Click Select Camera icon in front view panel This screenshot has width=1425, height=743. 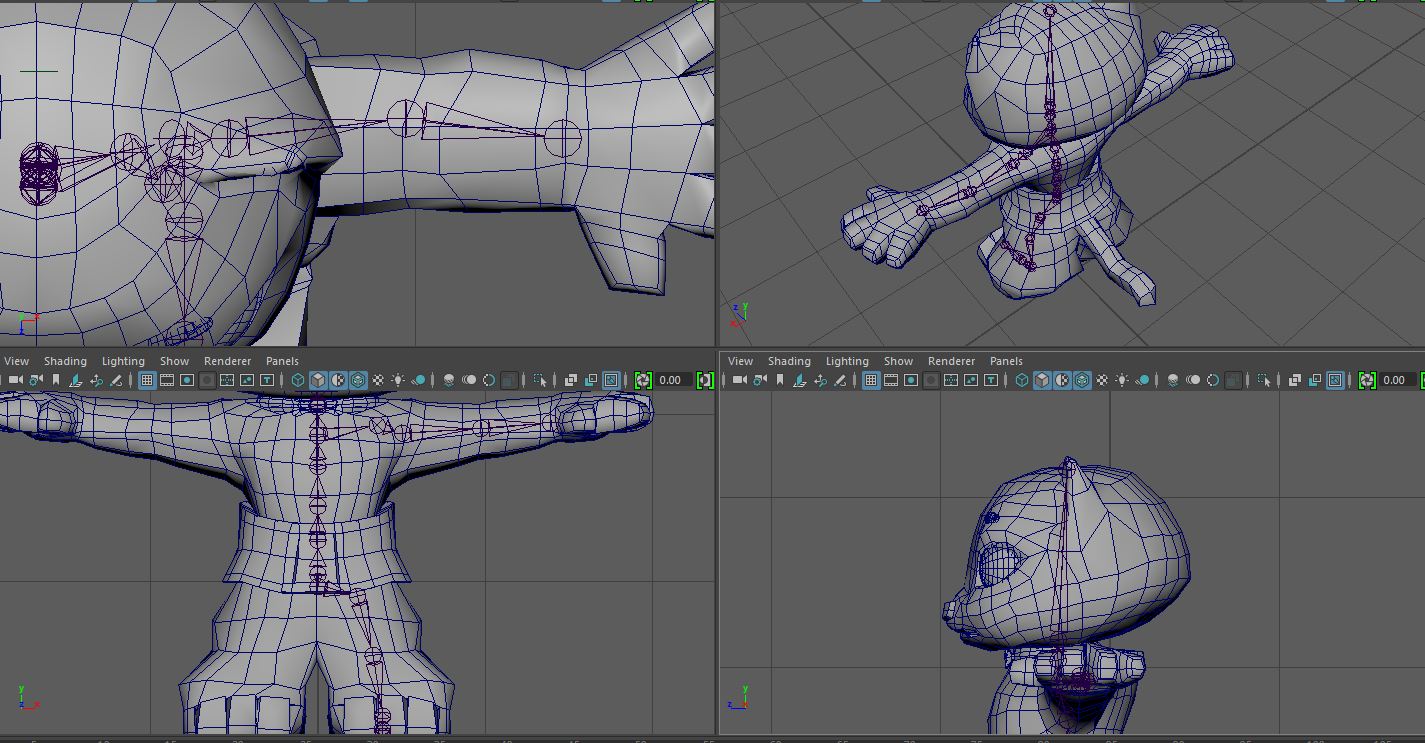tap(15, 380)
